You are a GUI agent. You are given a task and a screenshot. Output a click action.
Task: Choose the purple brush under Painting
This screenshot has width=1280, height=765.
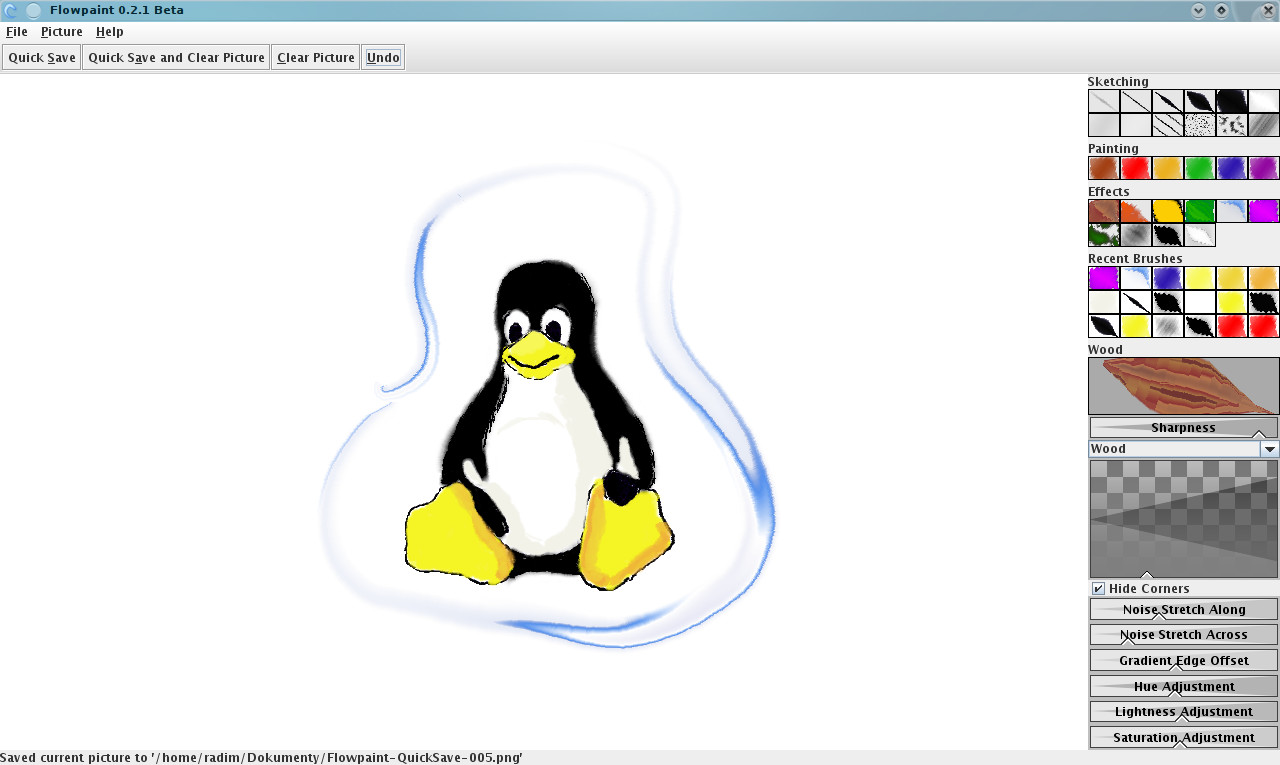point(1264,168)
